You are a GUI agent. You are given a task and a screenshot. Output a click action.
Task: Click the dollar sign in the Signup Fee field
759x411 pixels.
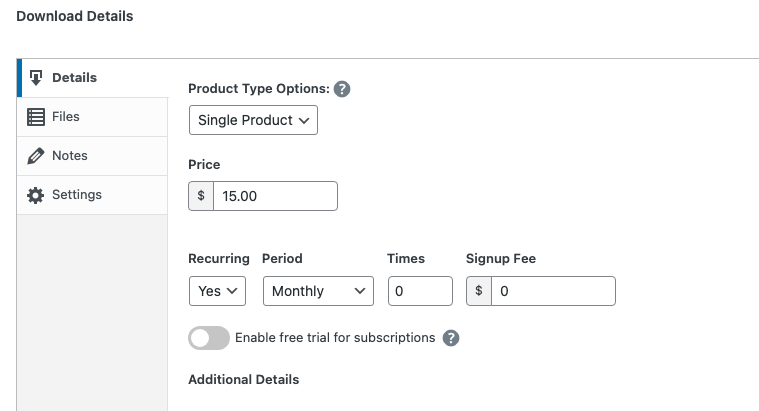[479, 291]
